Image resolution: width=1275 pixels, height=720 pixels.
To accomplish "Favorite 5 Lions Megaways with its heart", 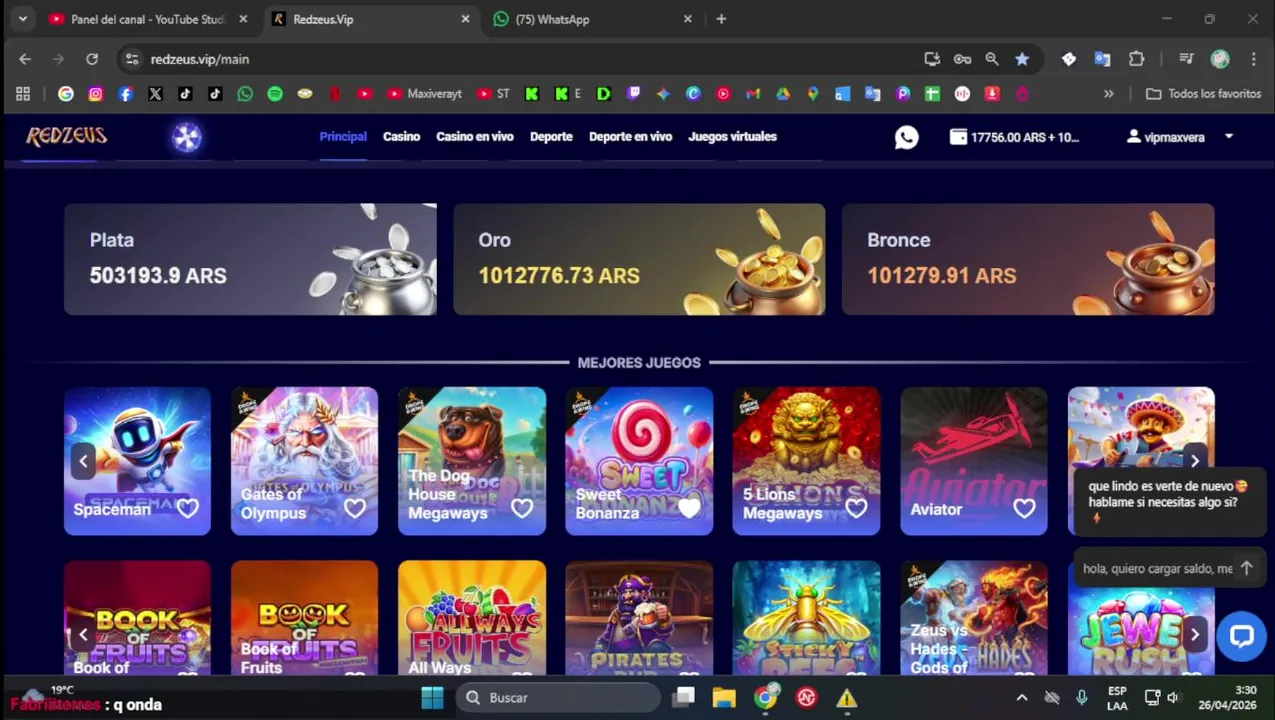I will tap(857, 508).
